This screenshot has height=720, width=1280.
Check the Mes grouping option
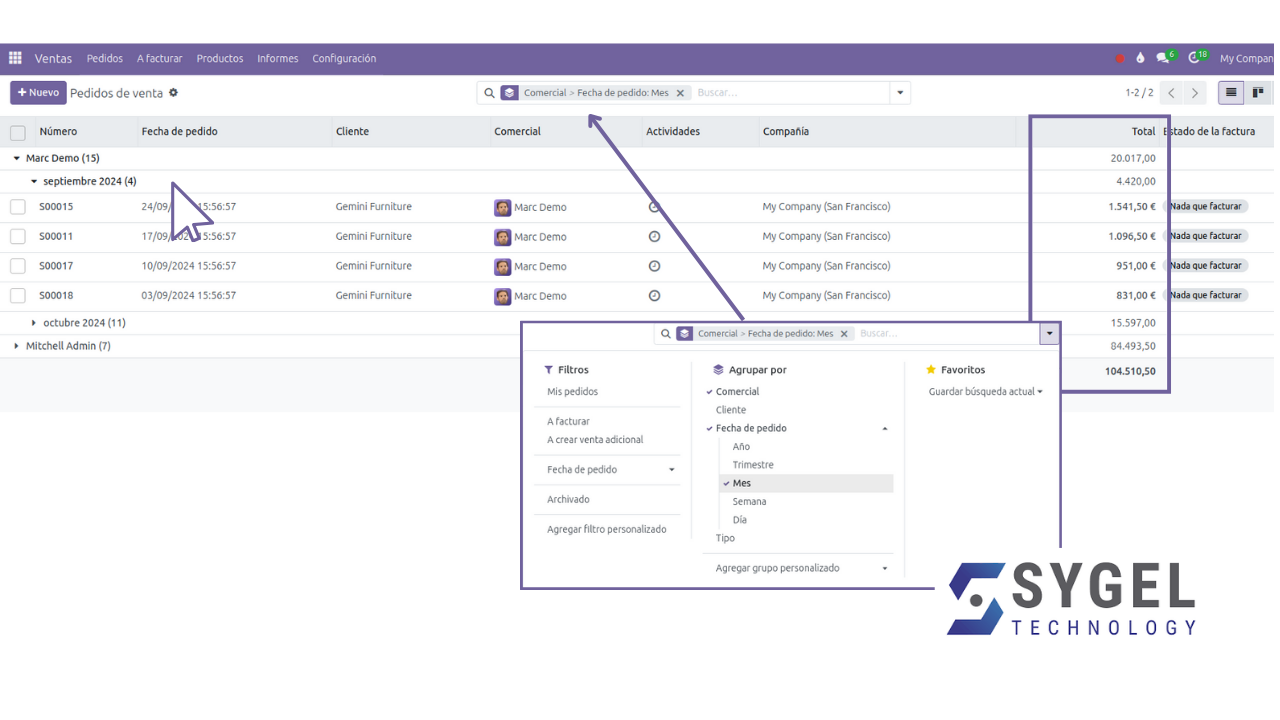(740, 483)
